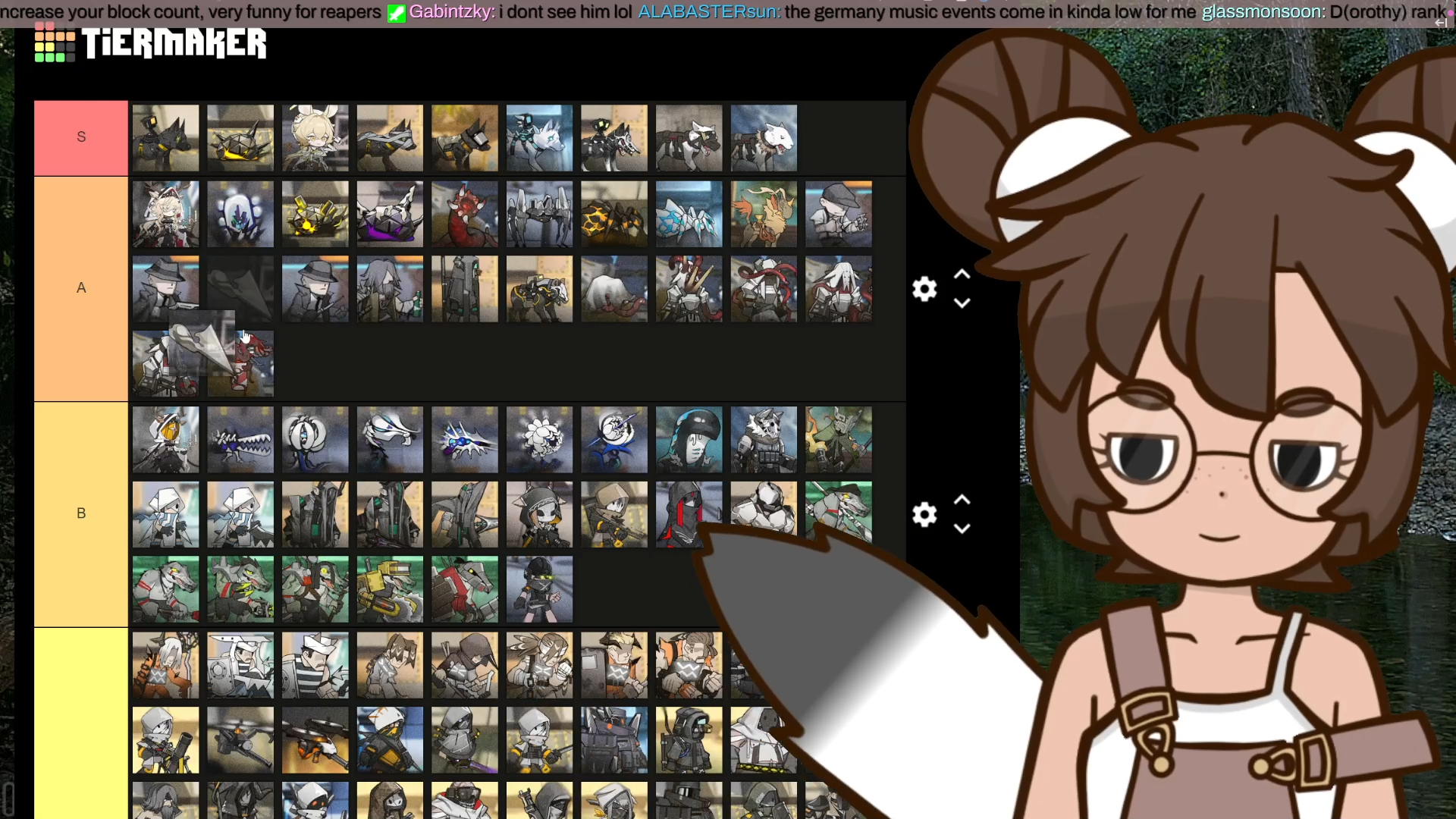Click the TierMaker colored grid icon
Screen dimensions: 1456x819
(55, 43)
